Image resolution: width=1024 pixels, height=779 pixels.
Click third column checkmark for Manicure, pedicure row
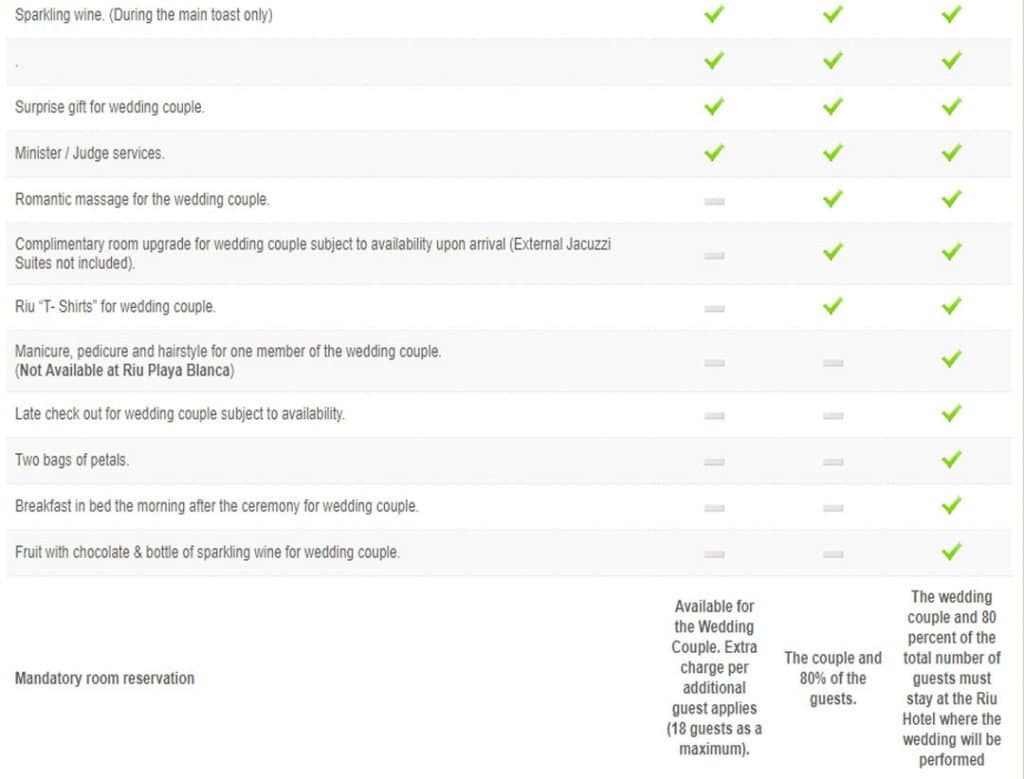tap(951, 358)
